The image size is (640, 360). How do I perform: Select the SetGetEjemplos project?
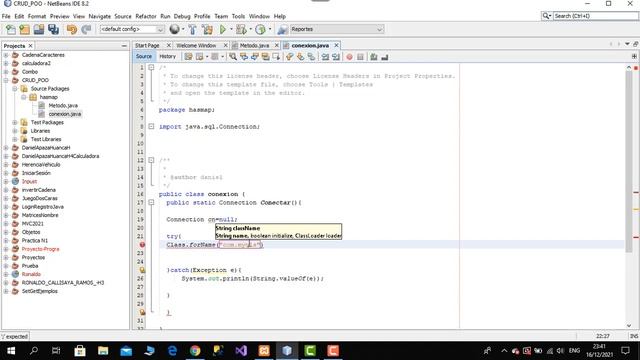pos(40,291)
